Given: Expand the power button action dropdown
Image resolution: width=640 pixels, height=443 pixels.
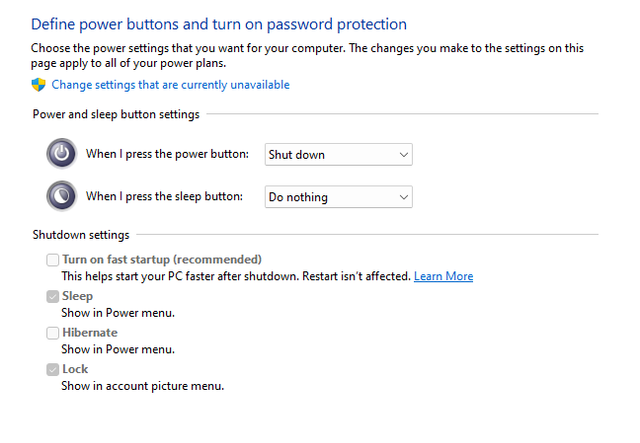Looking at the screenshot, I should [338, 154].
